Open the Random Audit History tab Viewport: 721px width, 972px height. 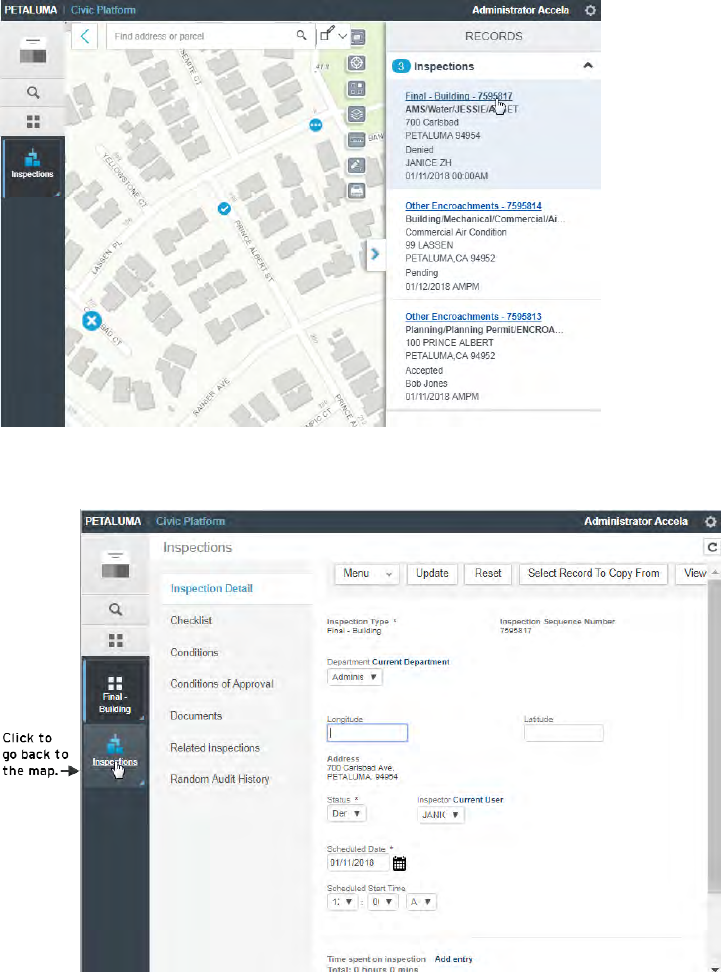tap(220, 779)
